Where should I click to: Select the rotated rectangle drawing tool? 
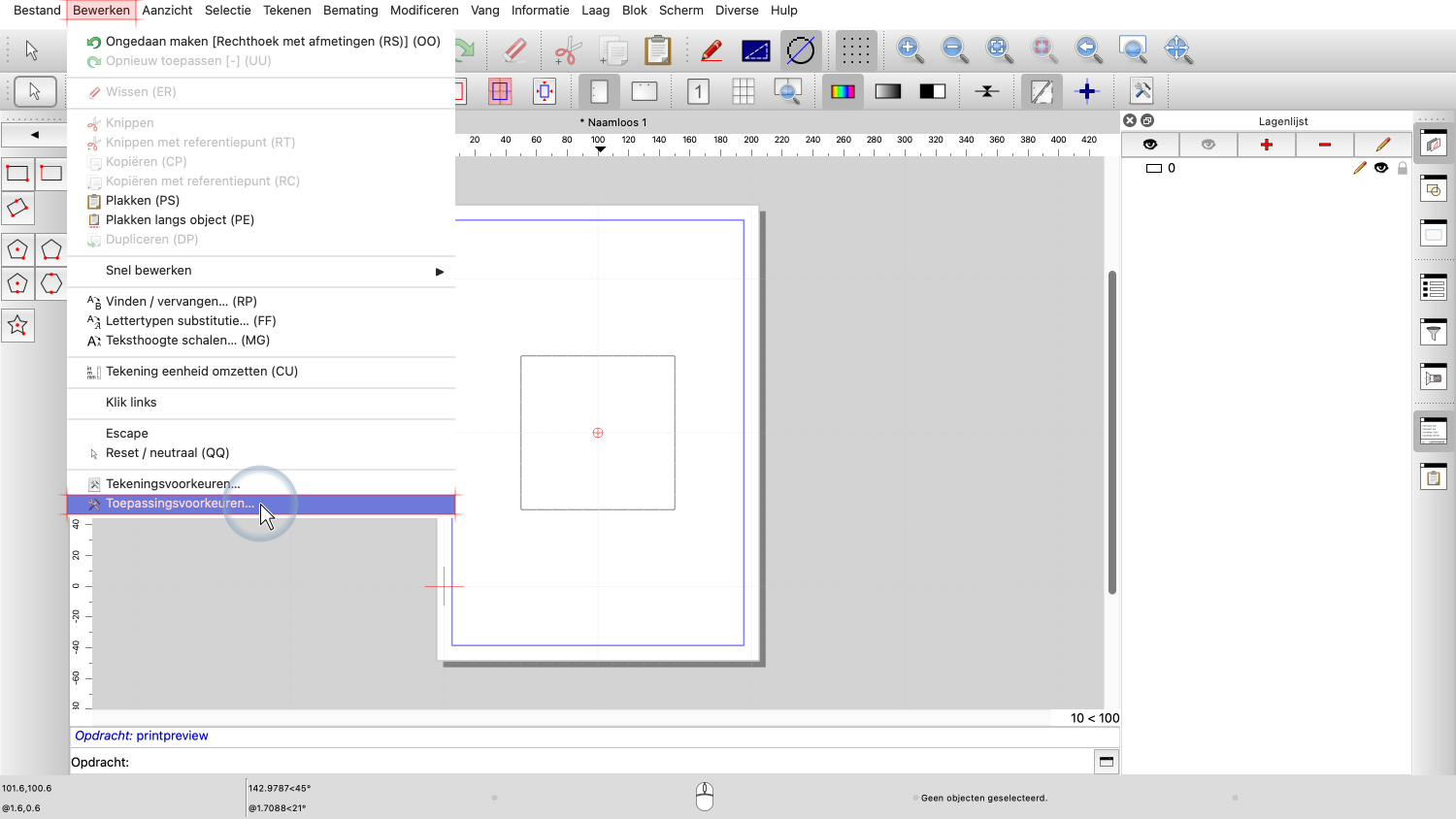pos(17,208)
